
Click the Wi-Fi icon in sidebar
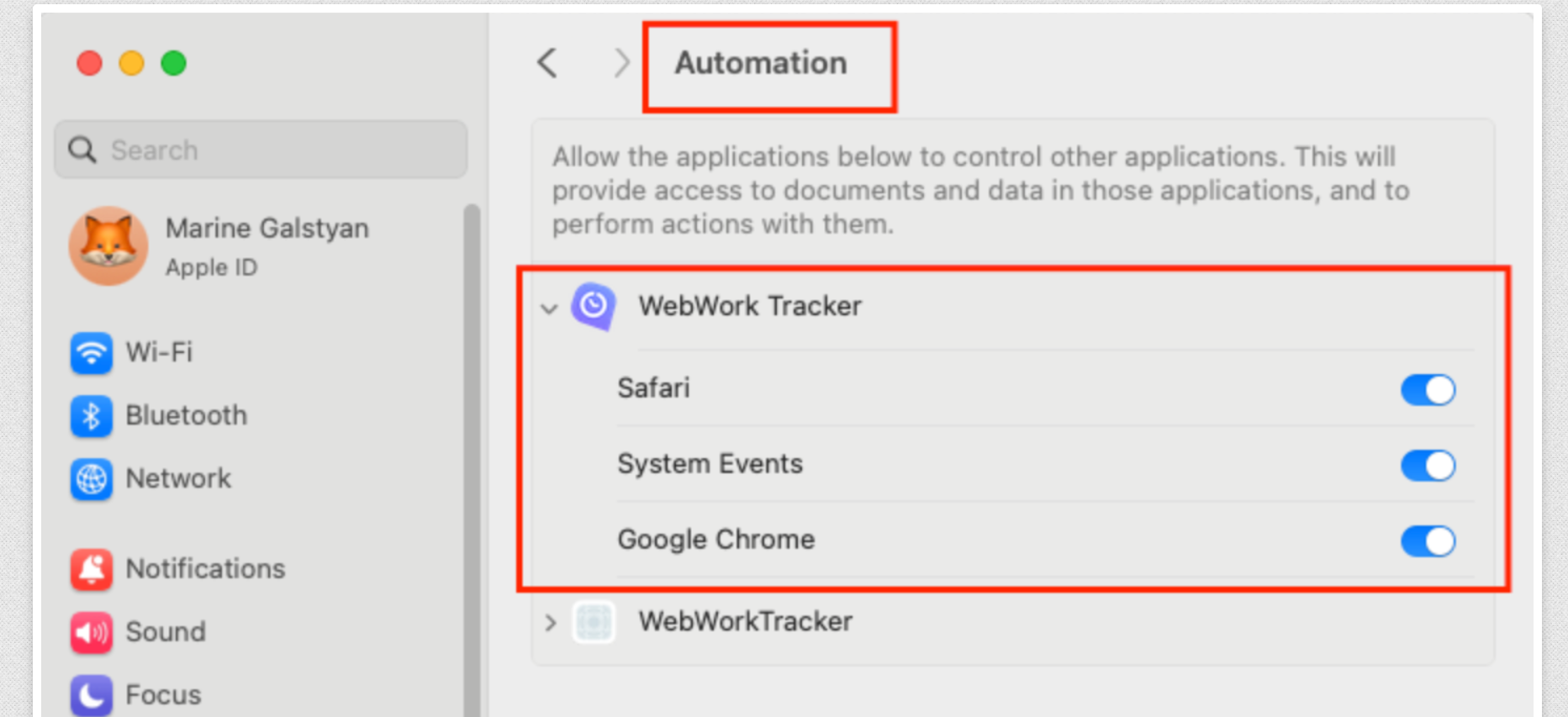pyautogui.click(x=91, y=352)
